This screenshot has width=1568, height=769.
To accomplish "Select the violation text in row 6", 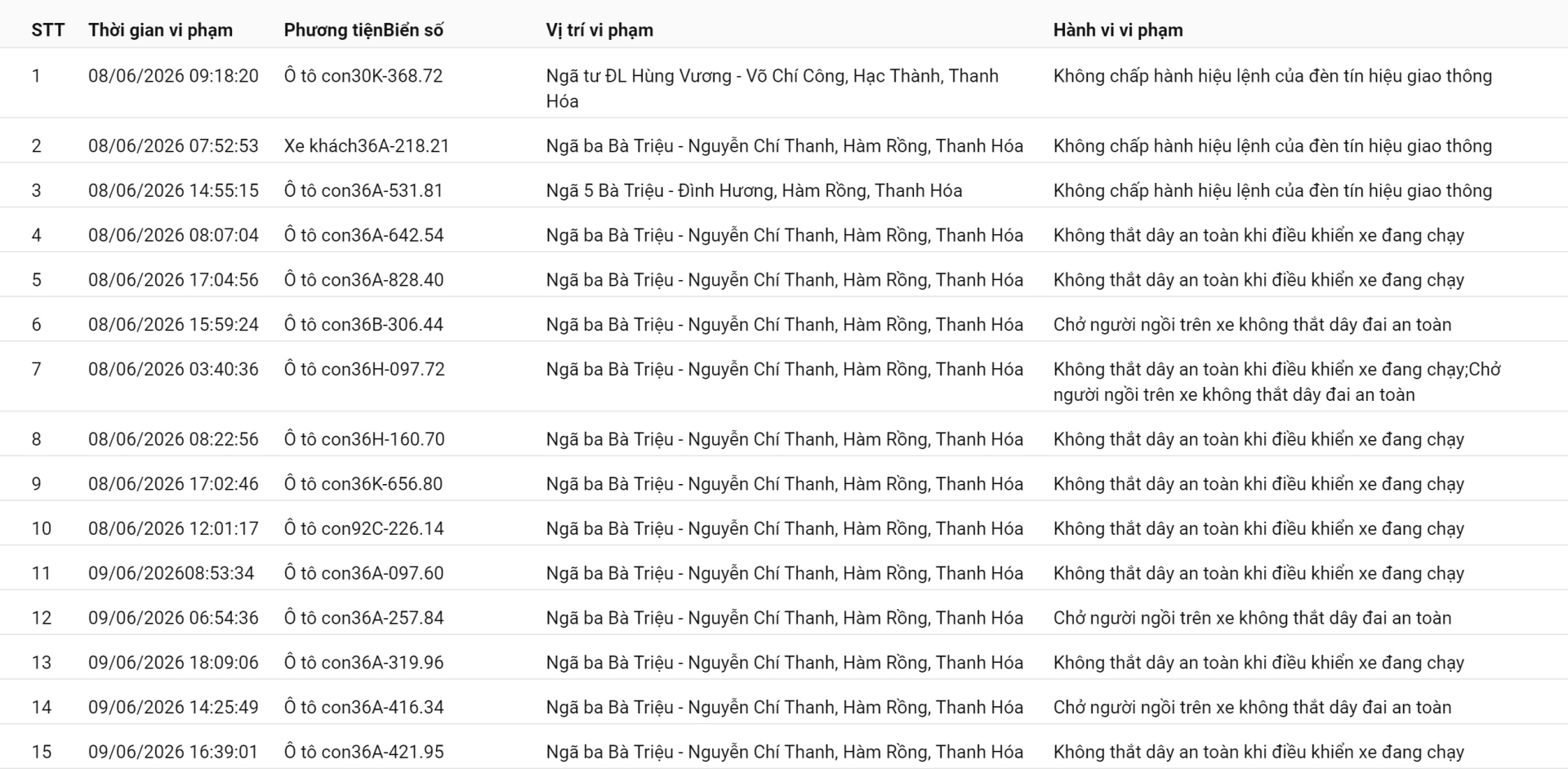I will [1252, 325].
